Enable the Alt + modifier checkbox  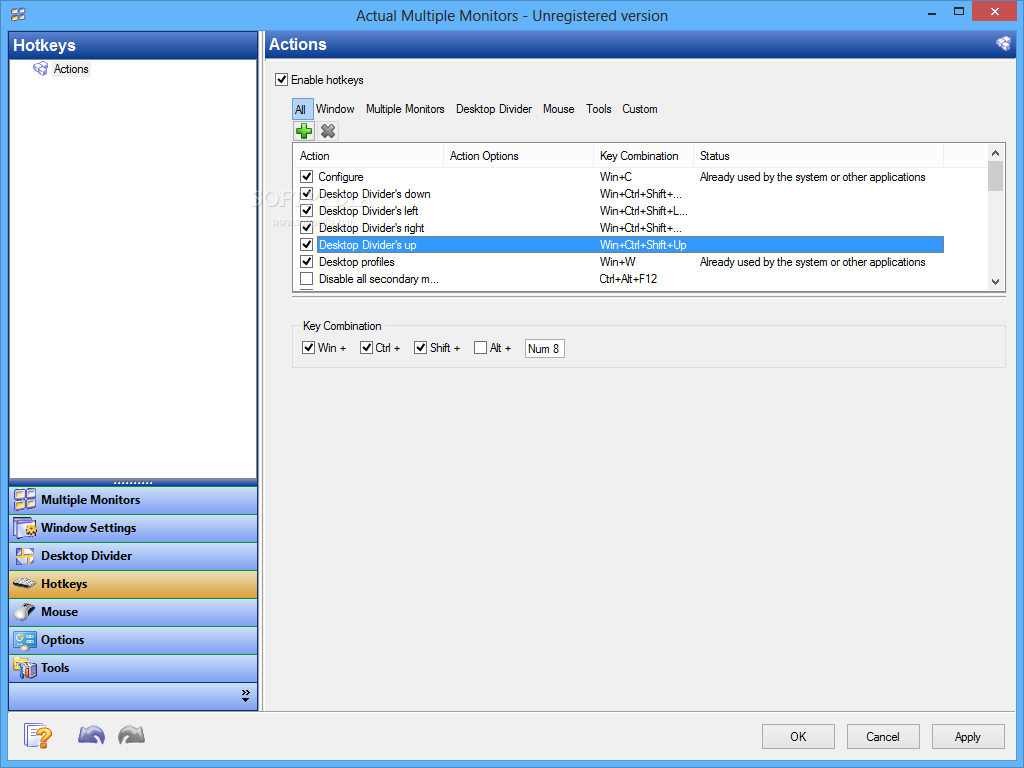tap(481, 347)
